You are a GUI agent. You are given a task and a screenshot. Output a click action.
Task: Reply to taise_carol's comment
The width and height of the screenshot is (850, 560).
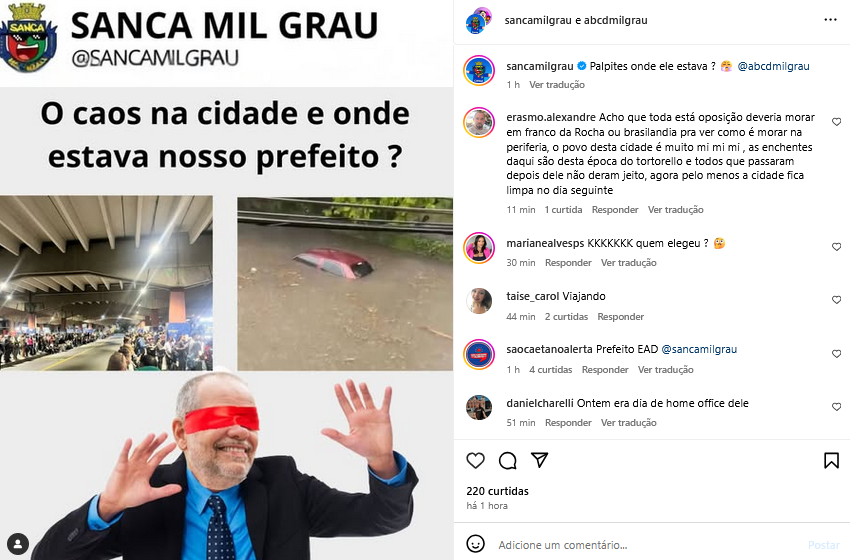(x=620, y=317)
